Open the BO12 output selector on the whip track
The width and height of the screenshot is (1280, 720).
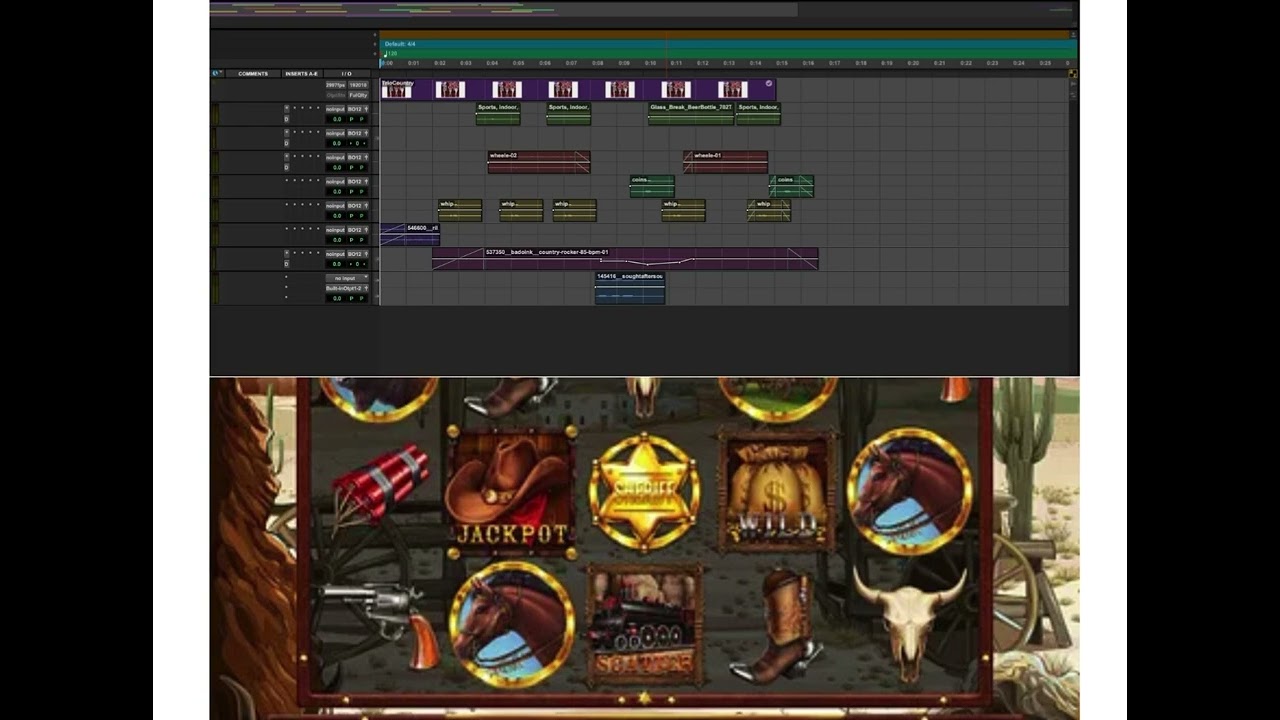(357, 205)
